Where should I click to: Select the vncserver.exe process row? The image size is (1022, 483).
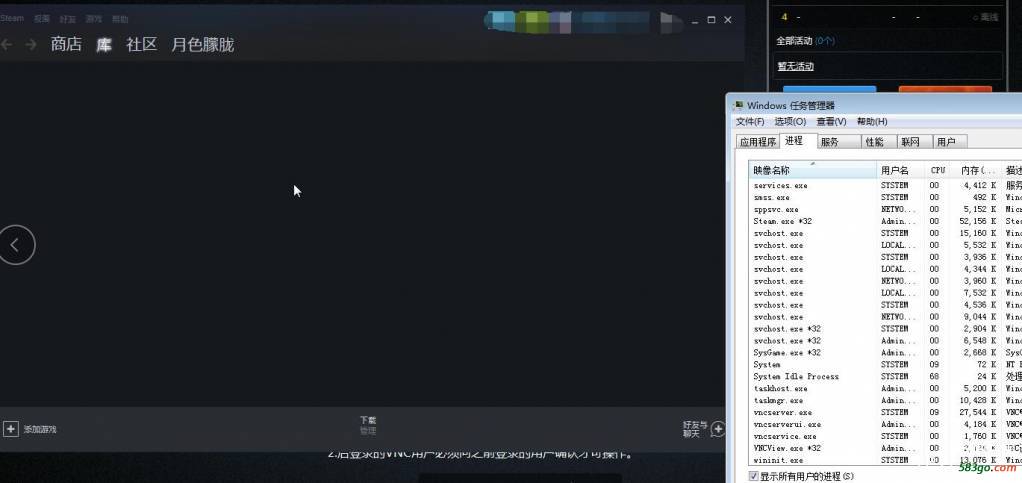885,413
